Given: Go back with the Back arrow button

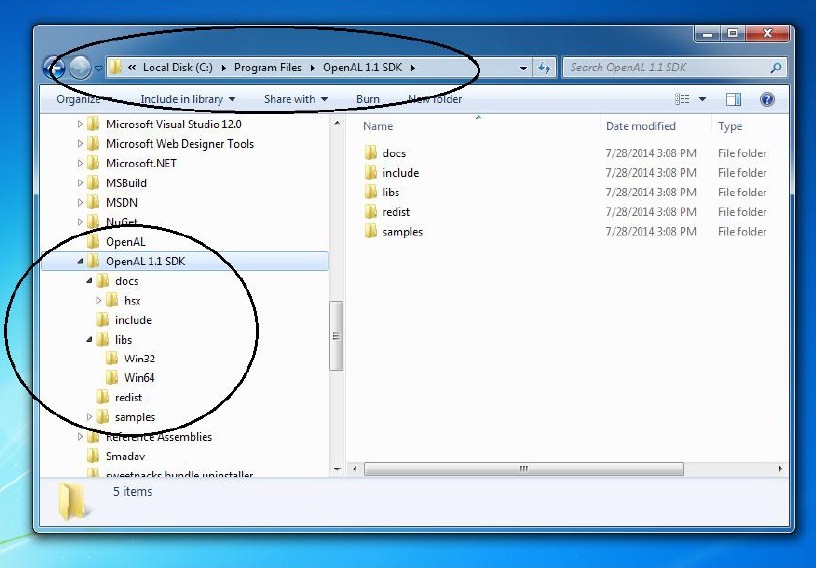Looking at the screenshot, I should [53, 68].
